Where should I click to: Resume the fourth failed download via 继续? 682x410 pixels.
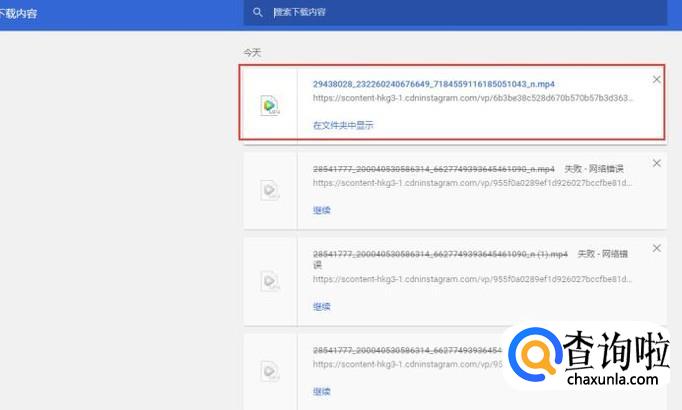coord(322,391)
